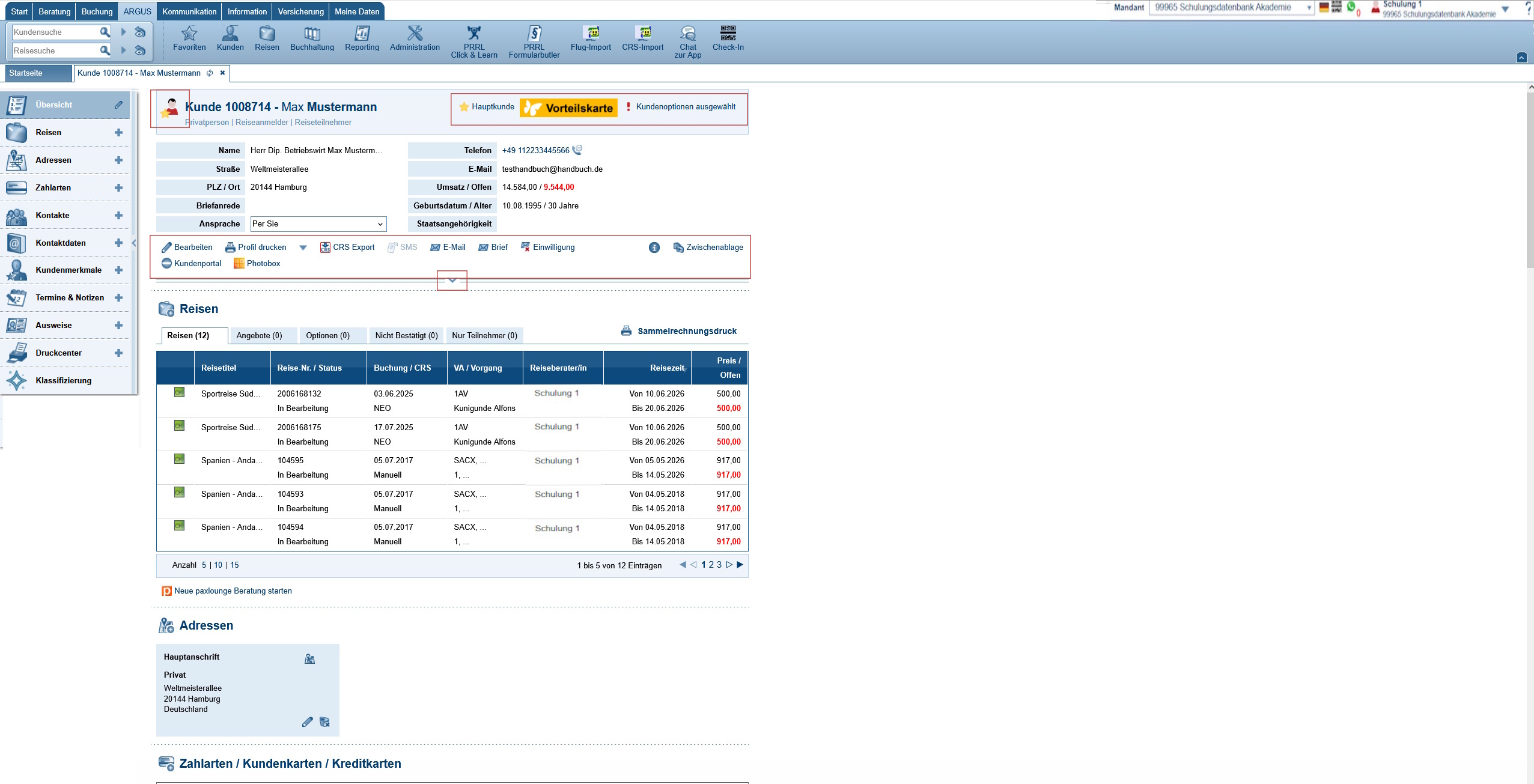Click the Brief button
The width and height of the screenshot is (1534, 784).
coord(493,248)
